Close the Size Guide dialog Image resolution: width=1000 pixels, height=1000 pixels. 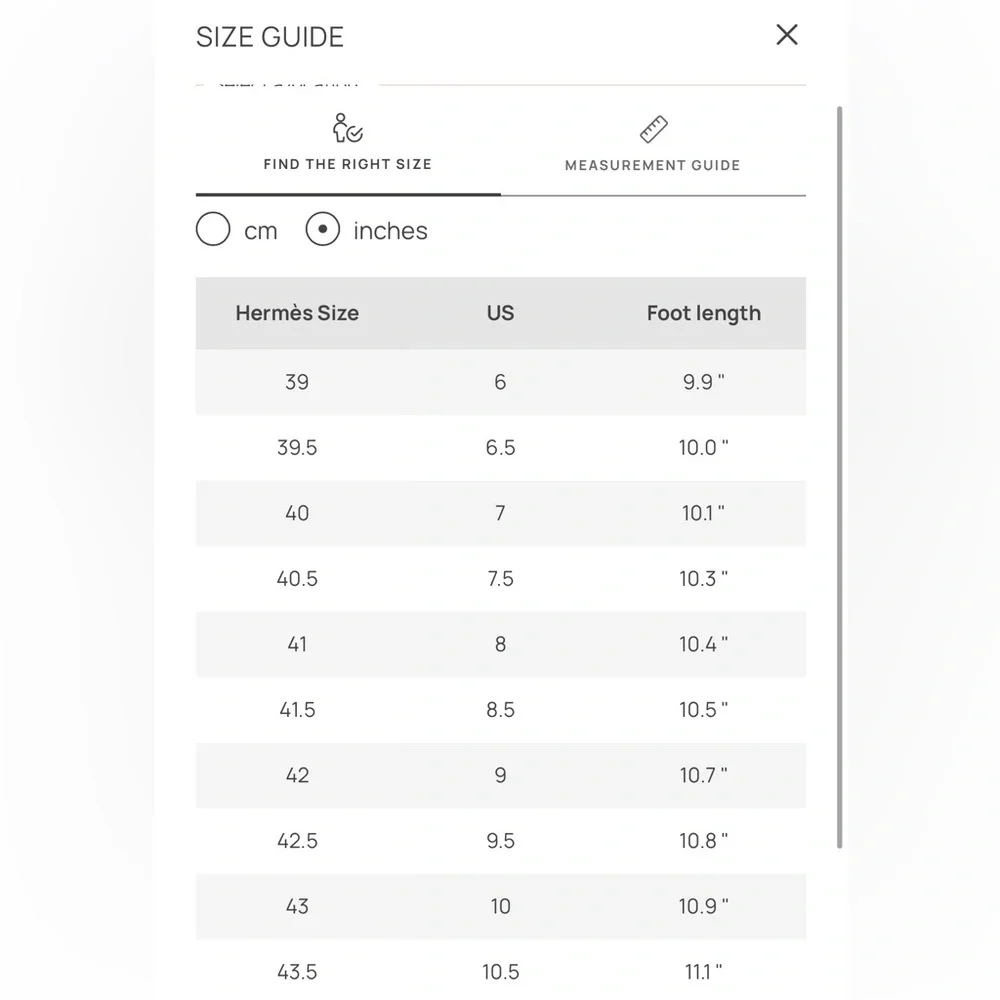click(x=786, y=35)
